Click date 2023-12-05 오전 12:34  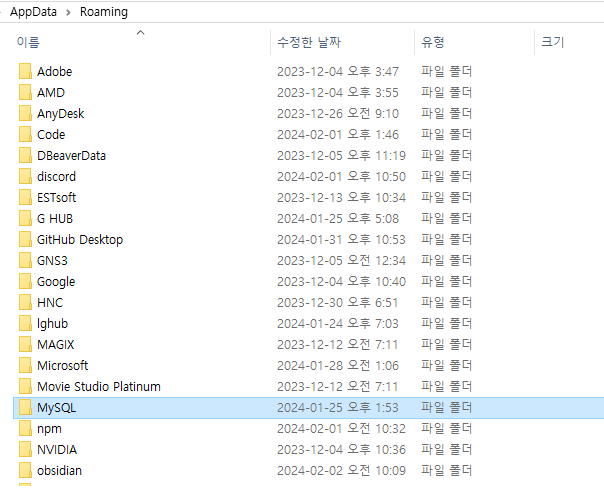point(341,260)
